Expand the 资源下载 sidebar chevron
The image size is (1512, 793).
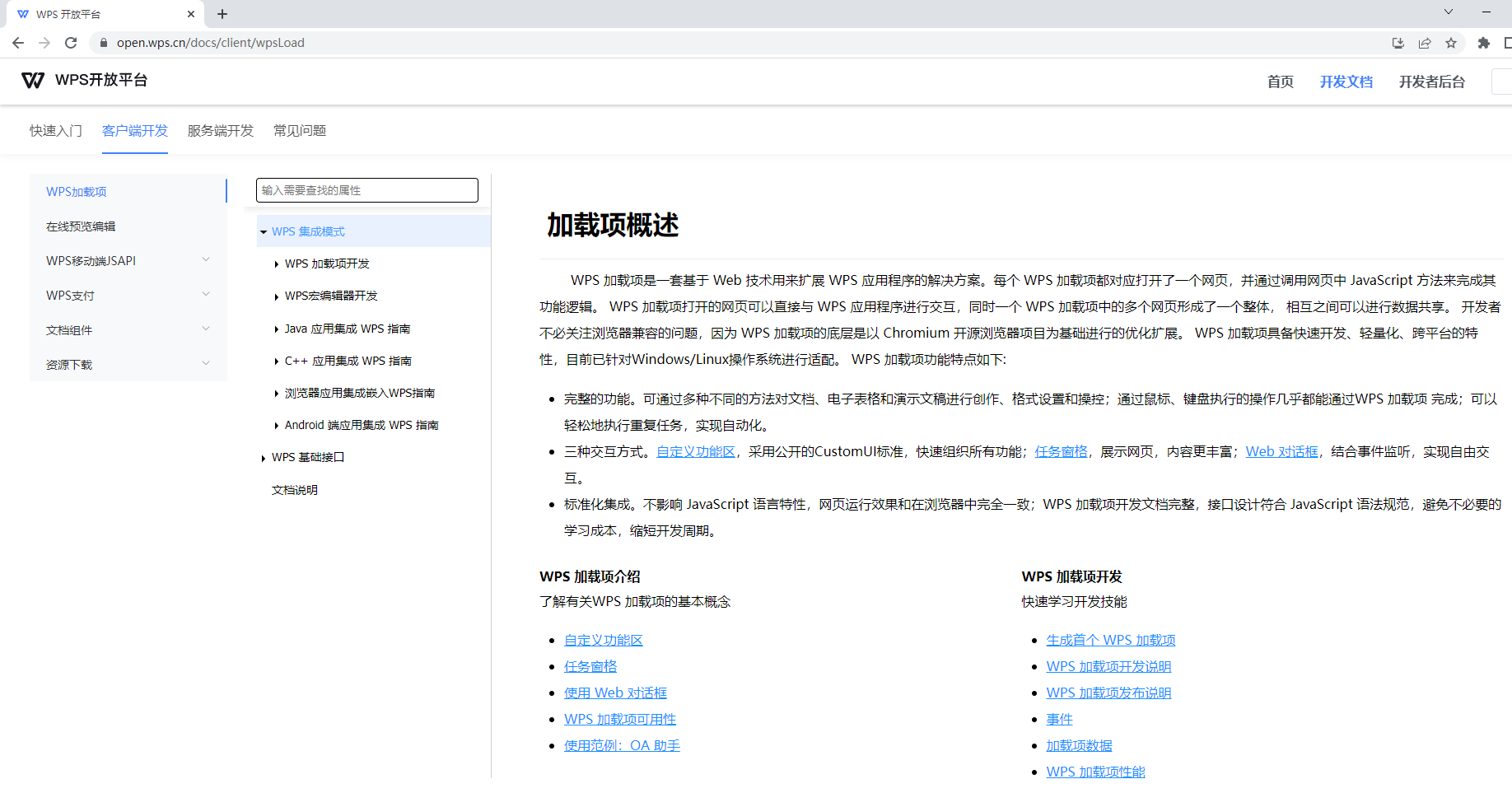click(206, 363)
